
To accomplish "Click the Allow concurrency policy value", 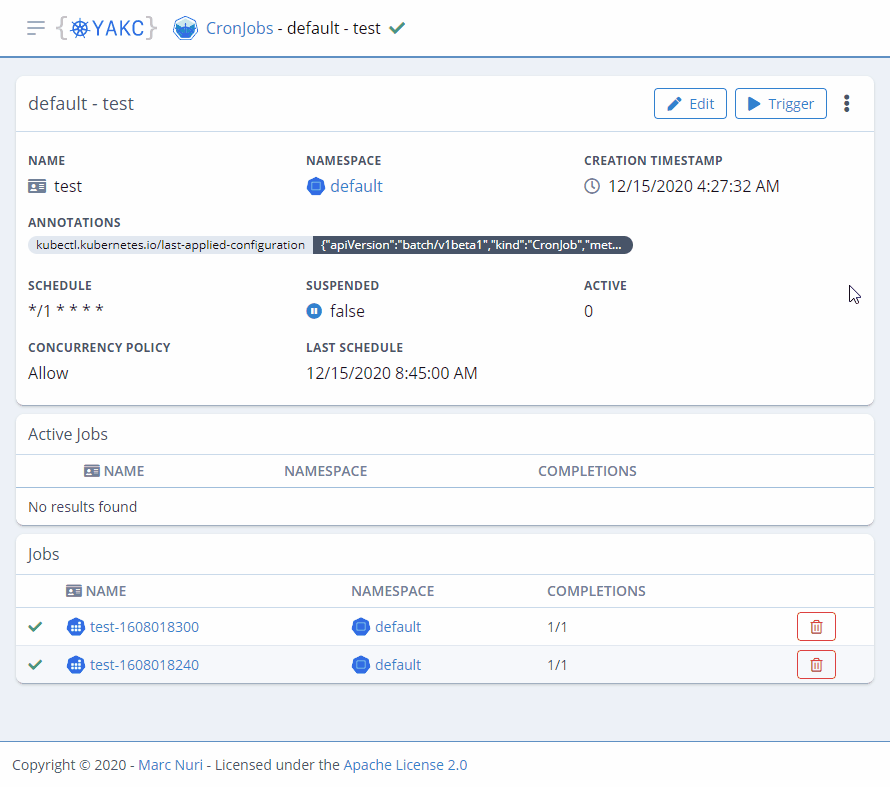I will 48,373.
